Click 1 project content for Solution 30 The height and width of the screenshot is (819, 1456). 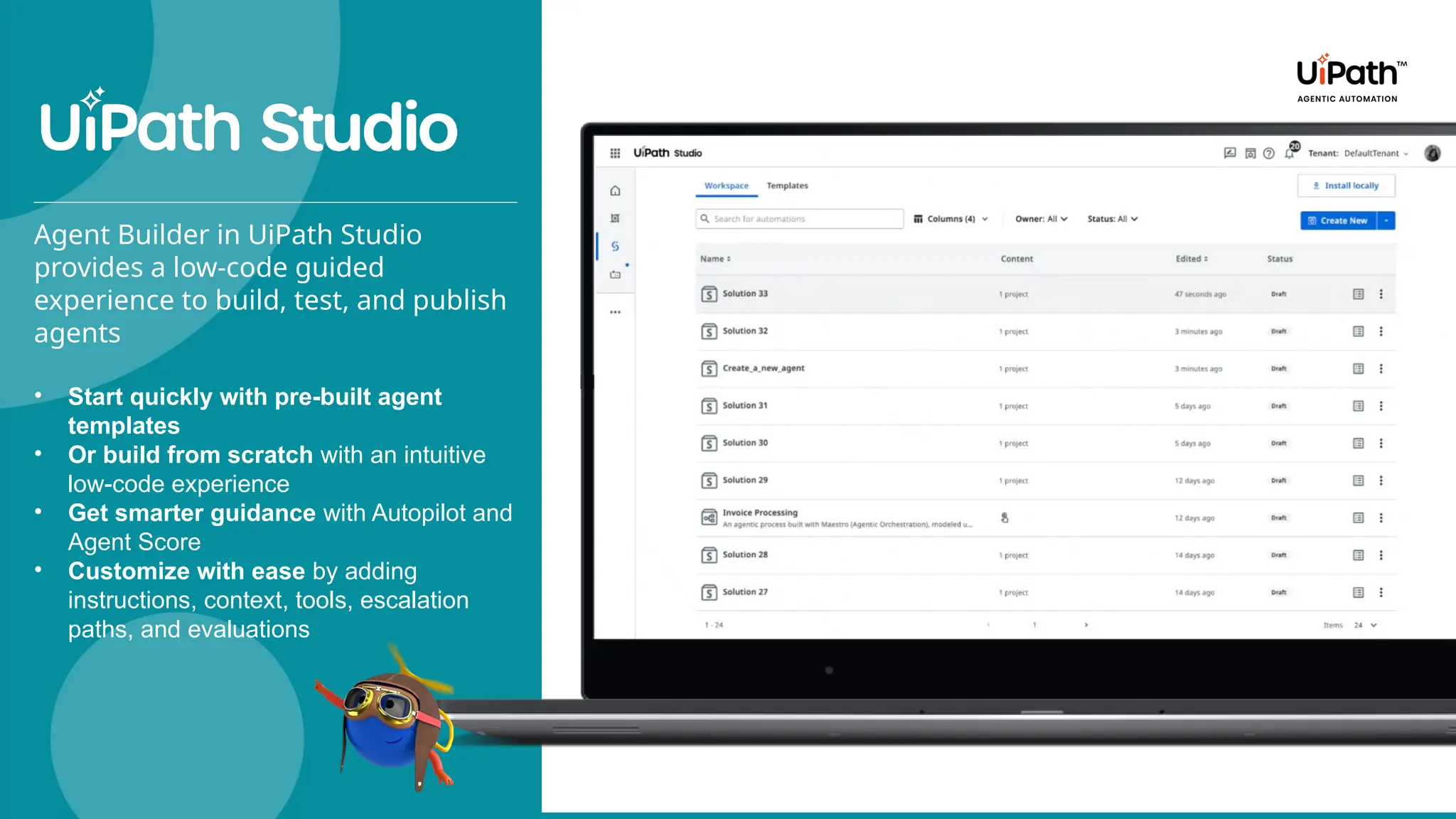[x=1013, y=444]
